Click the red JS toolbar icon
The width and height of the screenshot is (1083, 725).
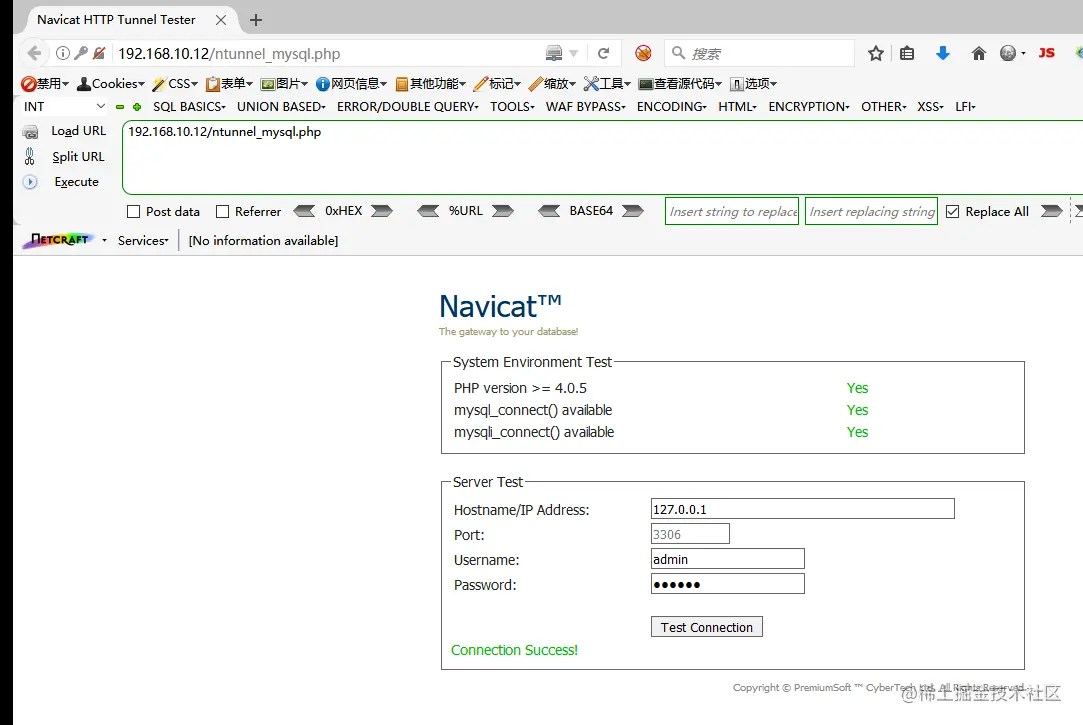(1046, 53)
